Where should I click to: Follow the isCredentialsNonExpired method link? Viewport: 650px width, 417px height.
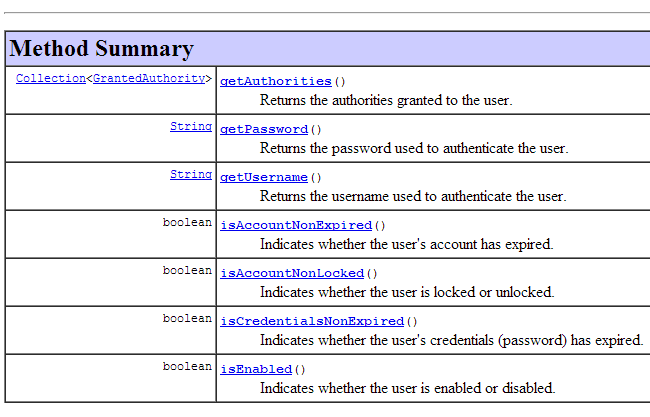coord(312,321)
